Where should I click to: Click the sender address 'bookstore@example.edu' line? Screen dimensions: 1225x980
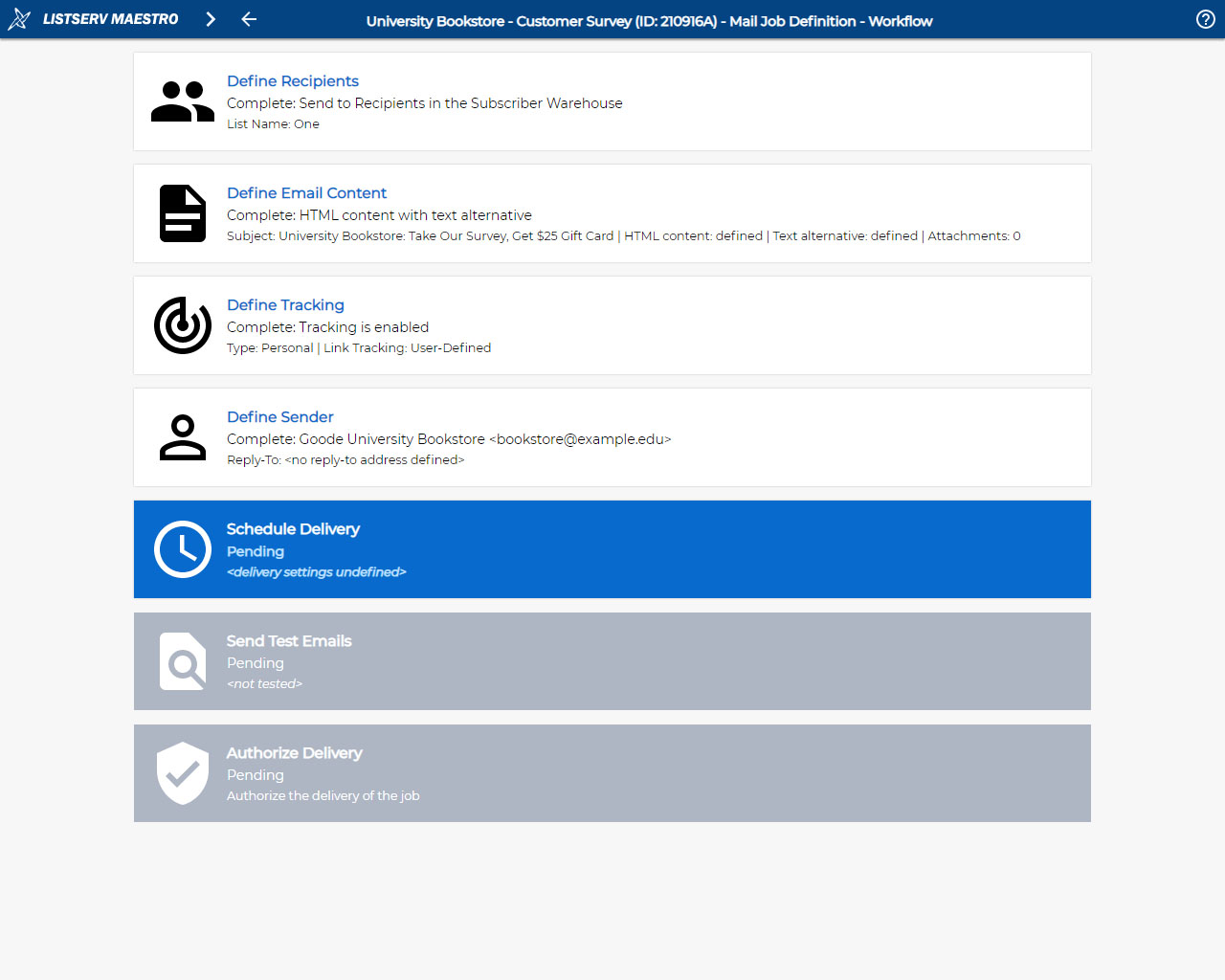[449, 439]
